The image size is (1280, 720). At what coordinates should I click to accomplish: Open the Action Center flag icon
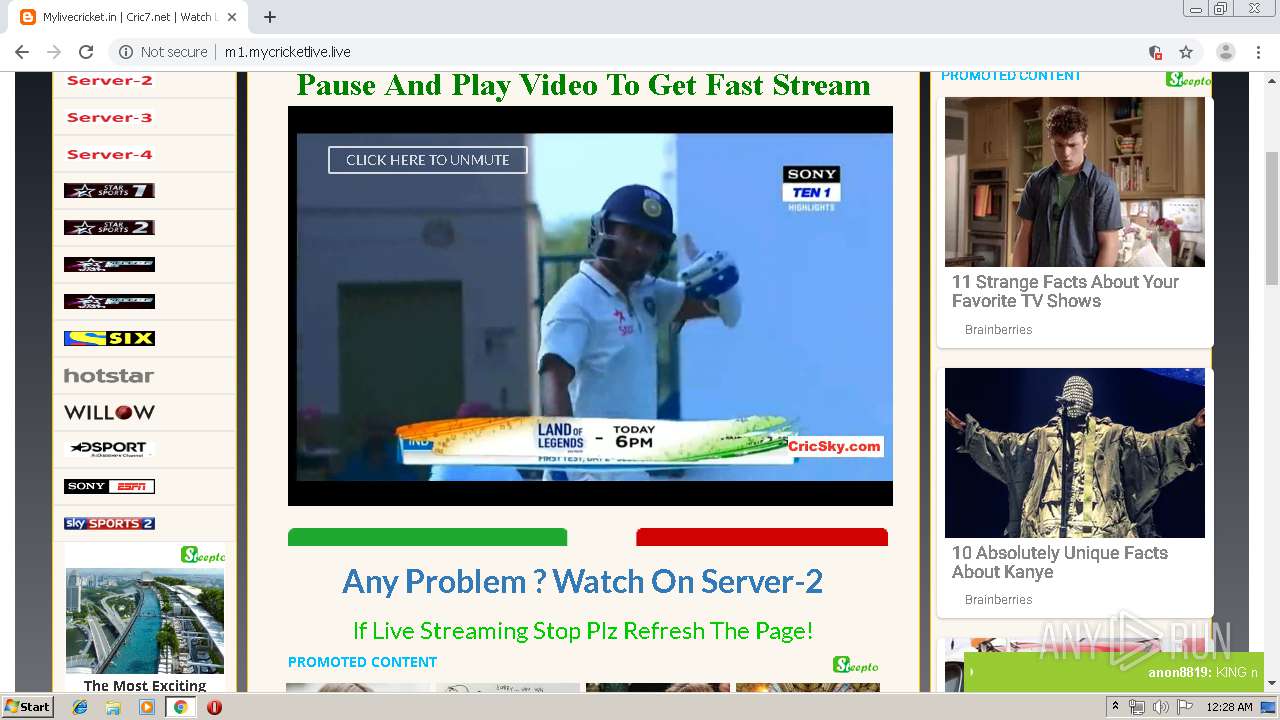(x=1185, y=707)
